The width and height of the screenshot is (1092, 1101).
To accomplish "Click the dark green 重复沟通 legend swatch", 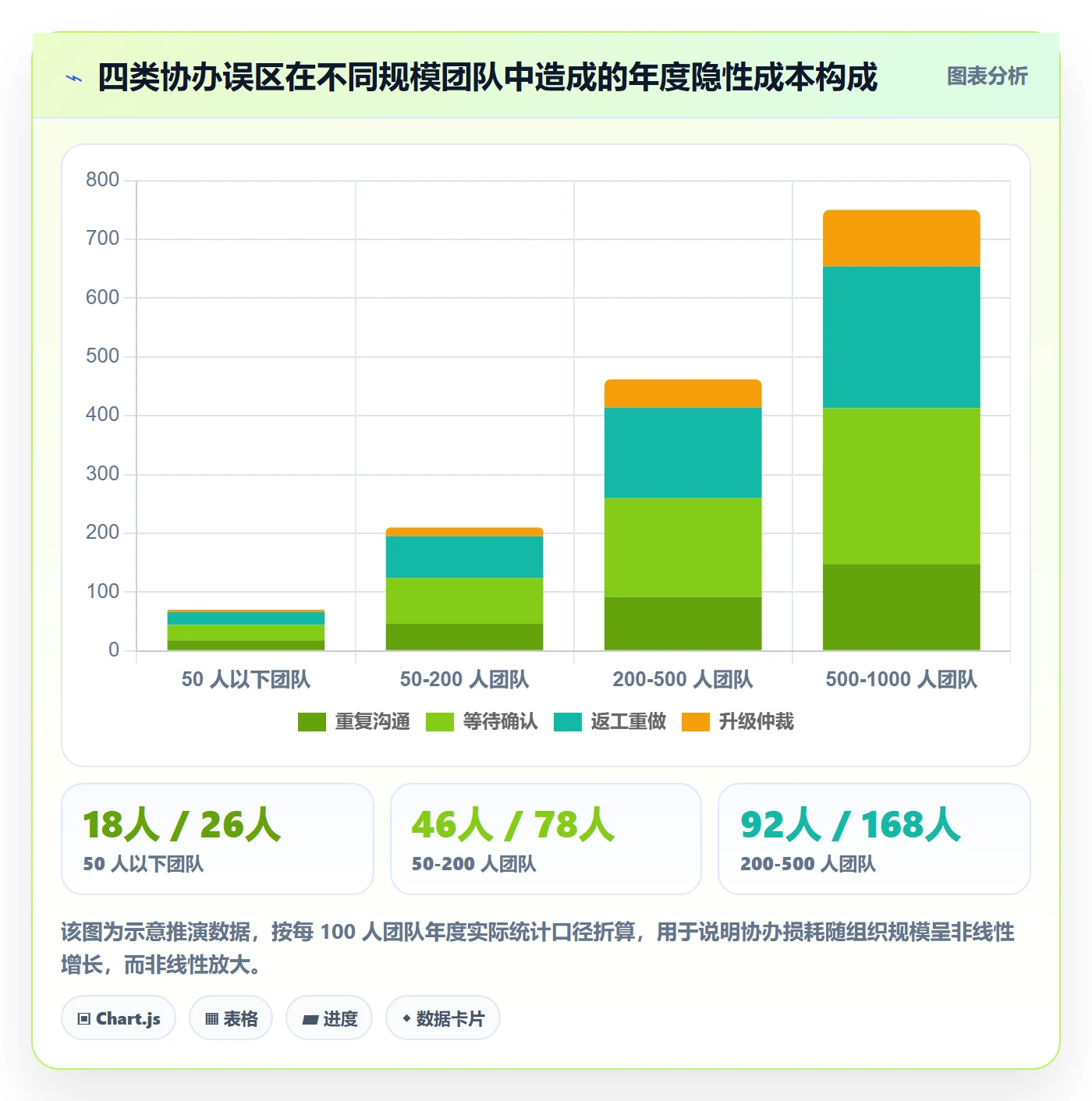I will [312, 722].
